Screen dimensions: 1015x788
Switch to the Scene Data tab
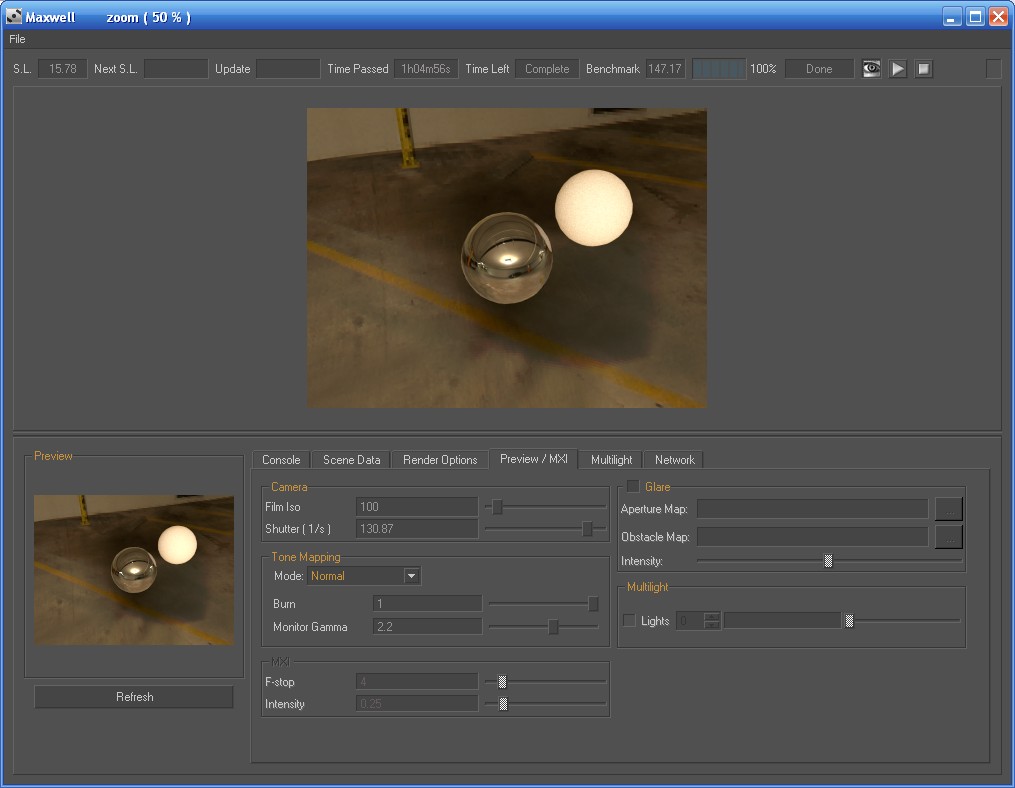(351, 460)
